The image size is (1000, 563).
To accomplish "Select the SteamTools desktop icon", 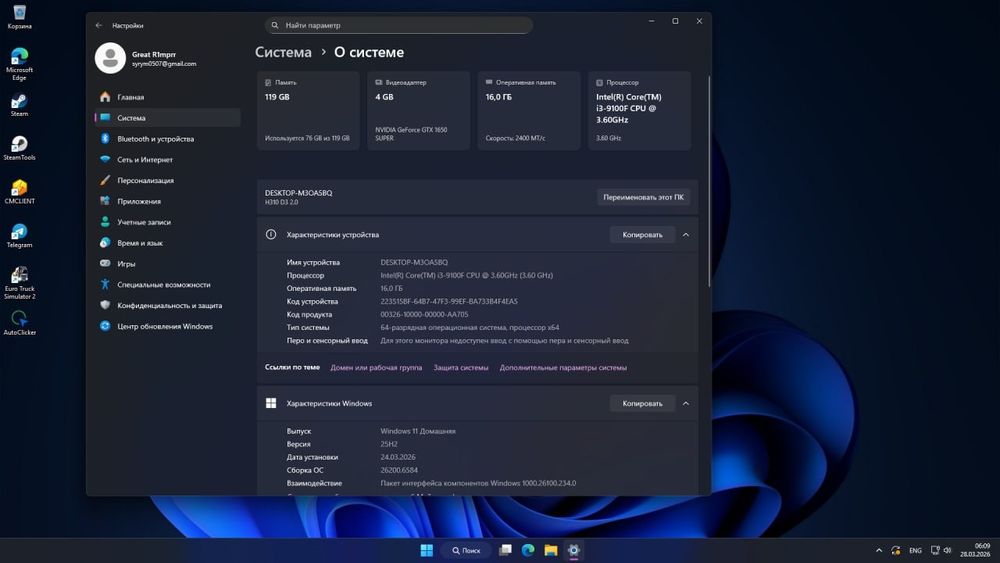I will click(x=19, y=148).
